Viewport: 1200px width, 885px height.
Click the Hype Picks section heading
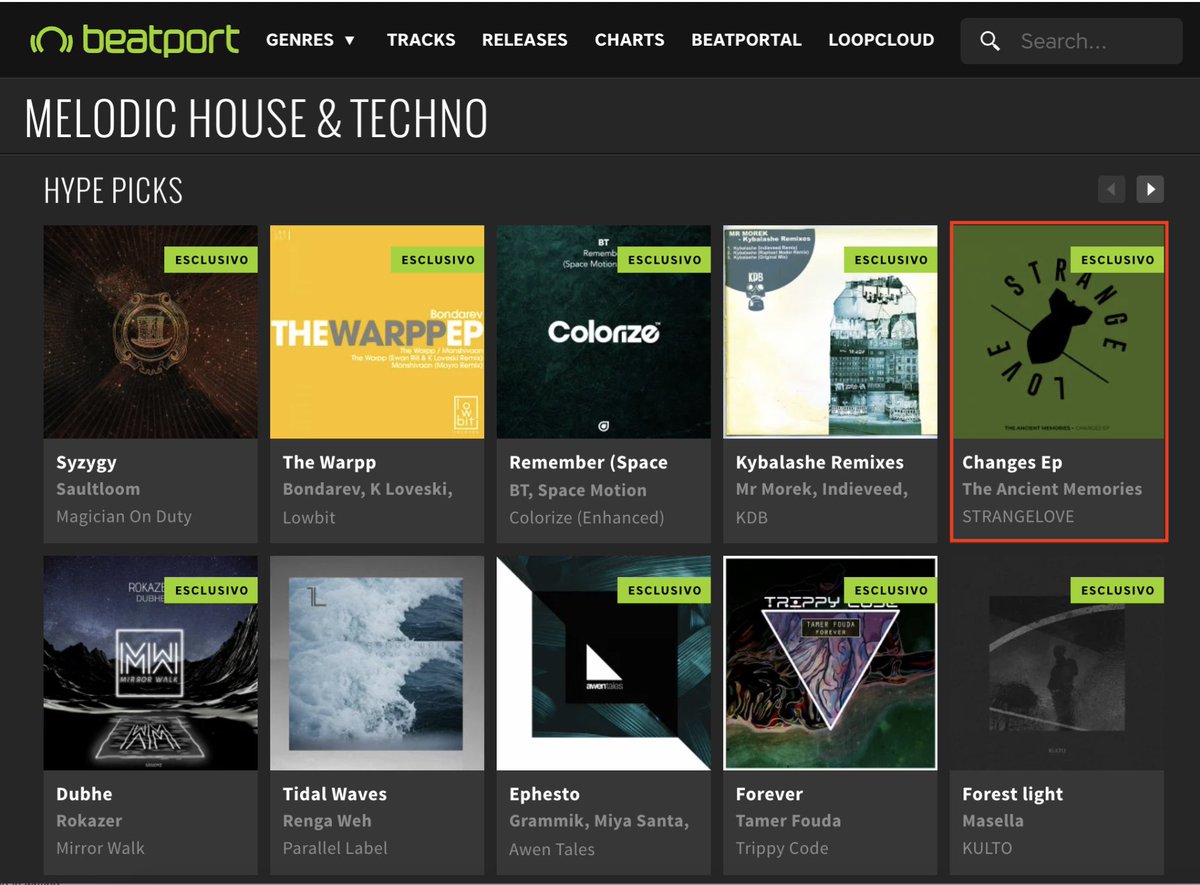click(x=113, y=190)
